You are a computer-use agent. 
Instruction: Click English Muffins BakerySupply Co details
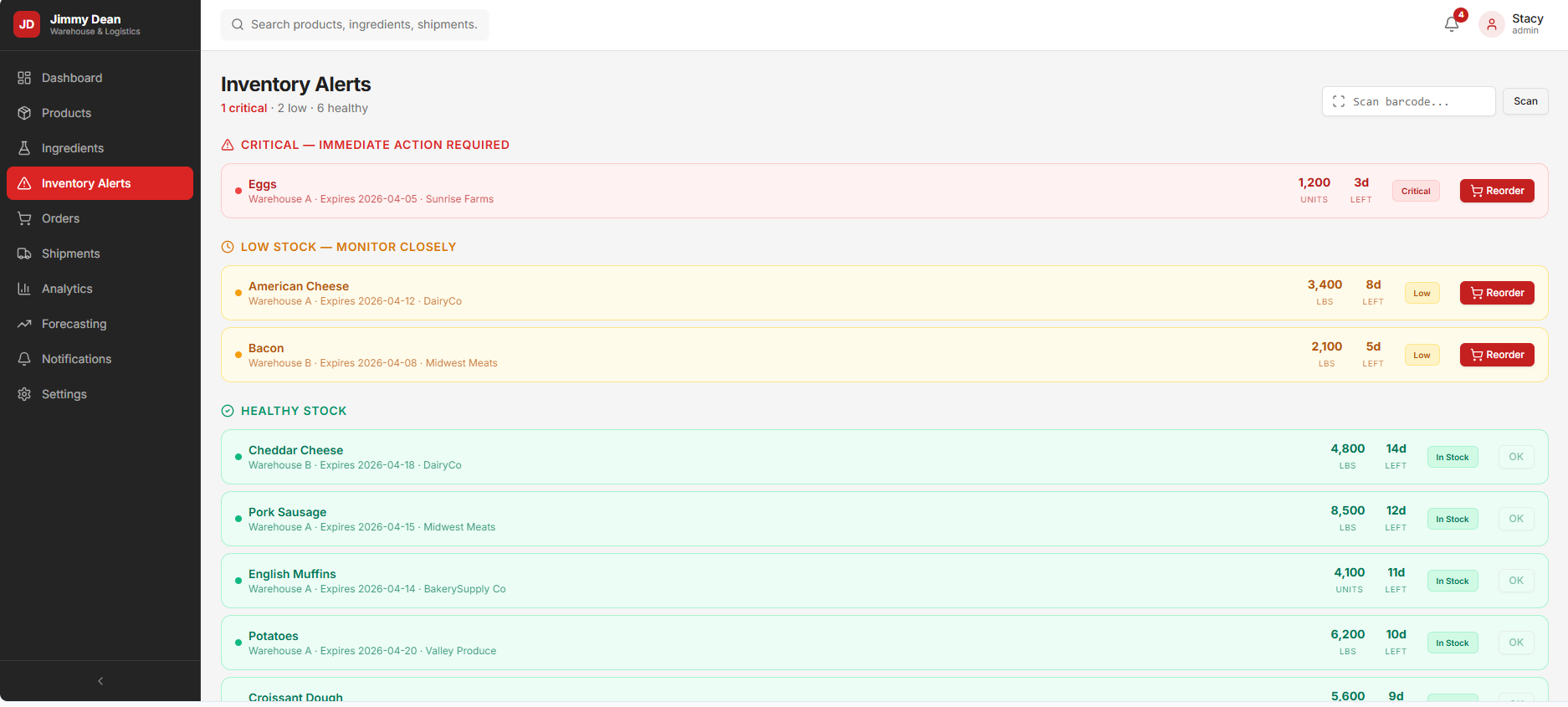[377, 589]
